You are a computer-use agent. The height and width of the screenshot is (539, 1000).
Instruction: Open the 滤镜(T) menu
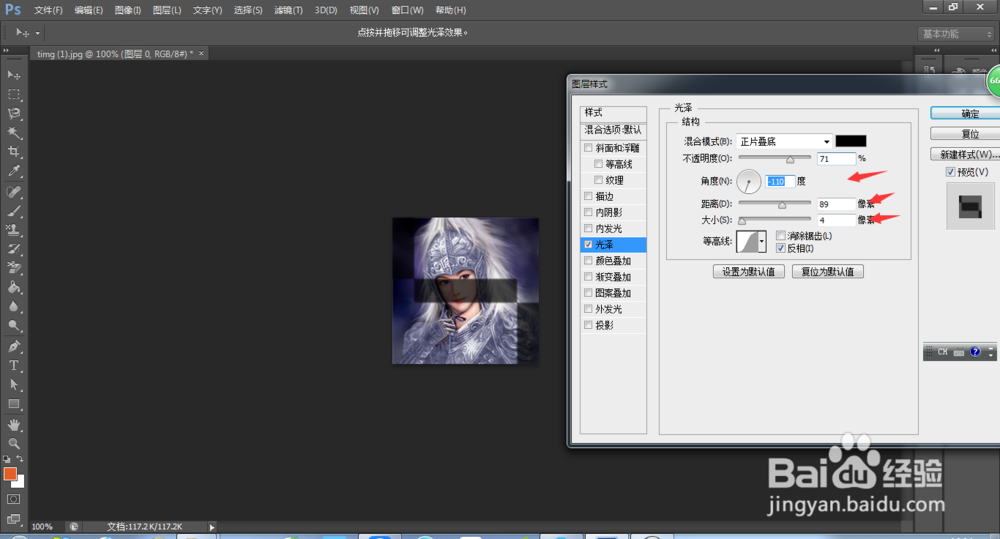pos(288,10)
